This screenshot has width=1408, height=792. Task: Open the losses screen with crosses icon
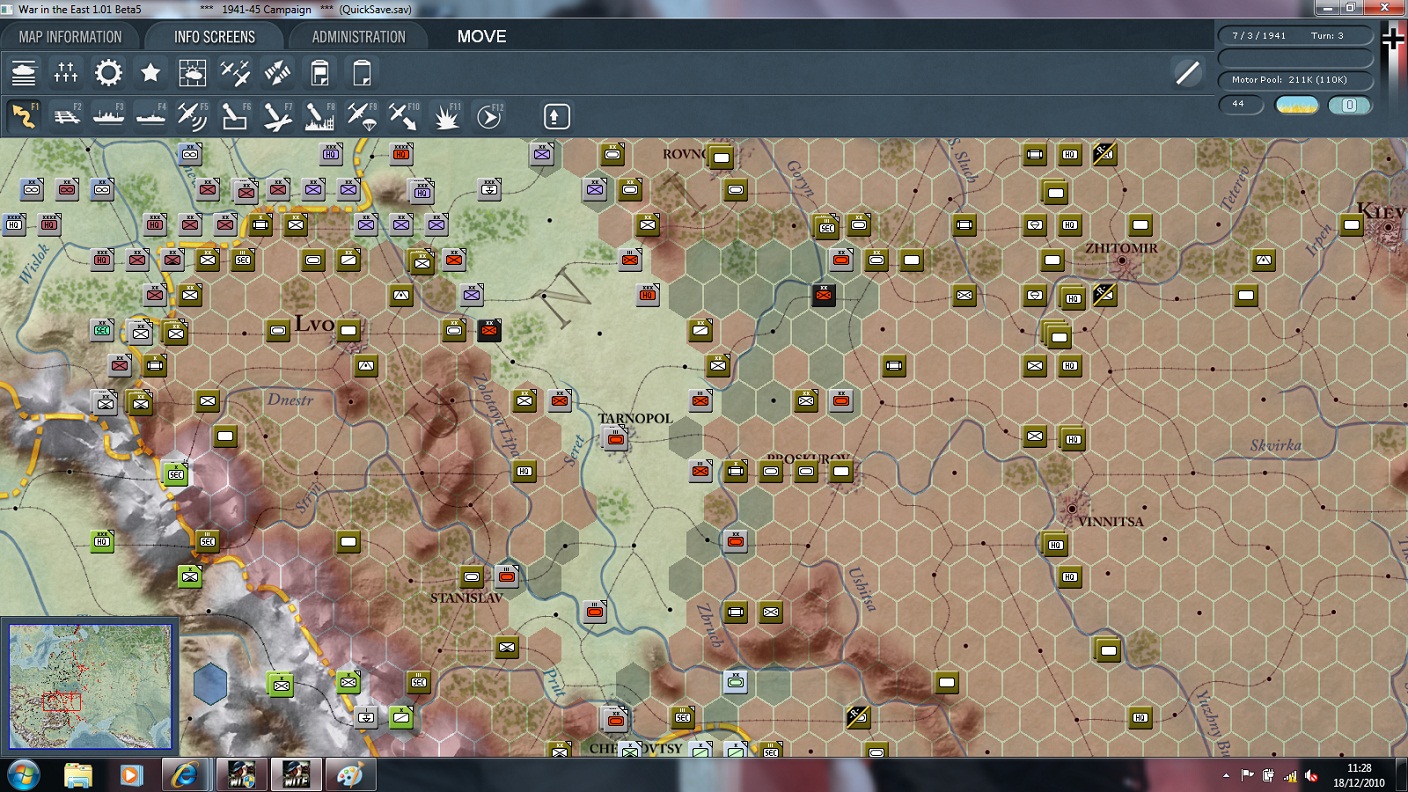pos(66,73)
